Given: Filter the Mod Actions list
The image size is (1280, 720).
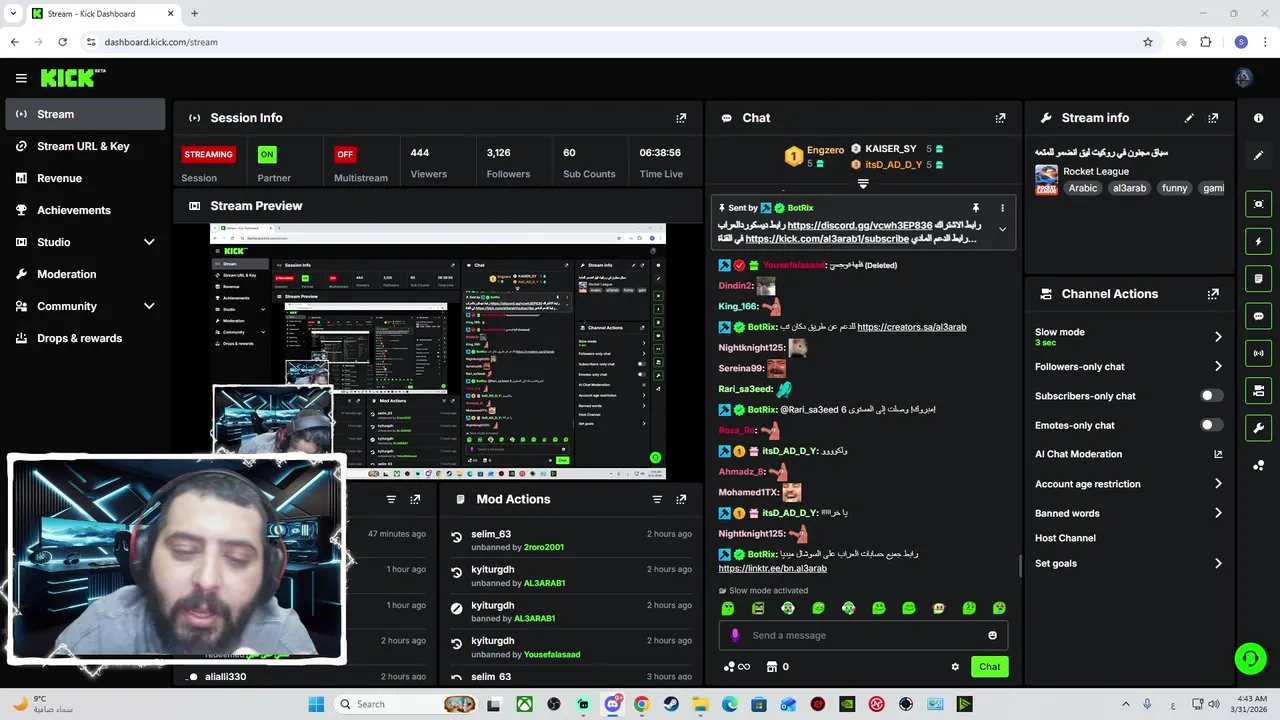Looking at the screenshot, I should [x=657, y=499].
